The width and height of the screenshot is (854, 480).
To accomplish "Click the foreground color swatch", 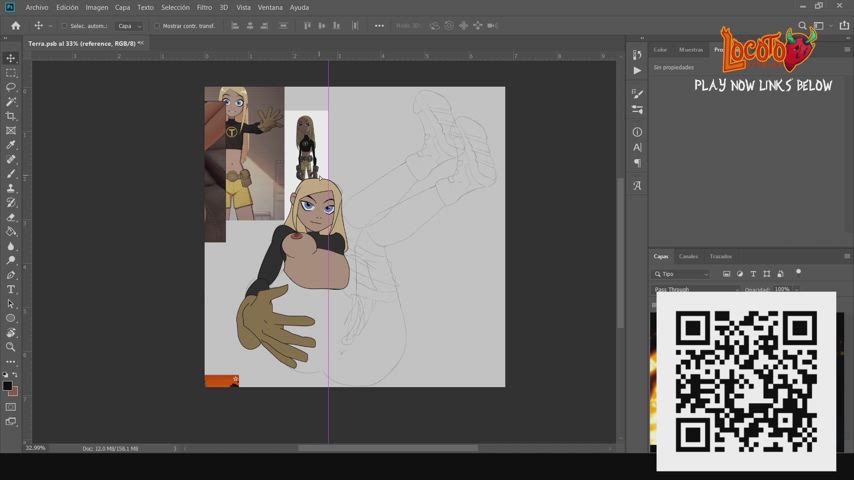I will pos(7,386).
